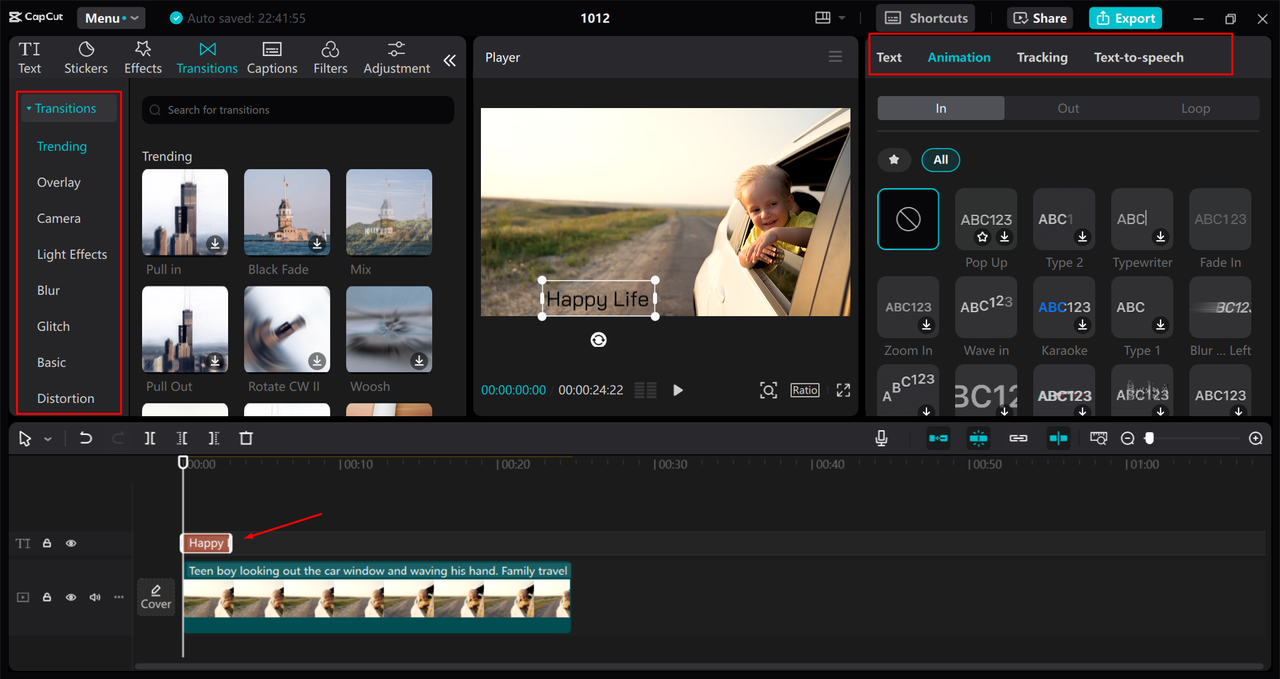
Task: Select the Pull in transition thumbnail
Action: point(185,212)
